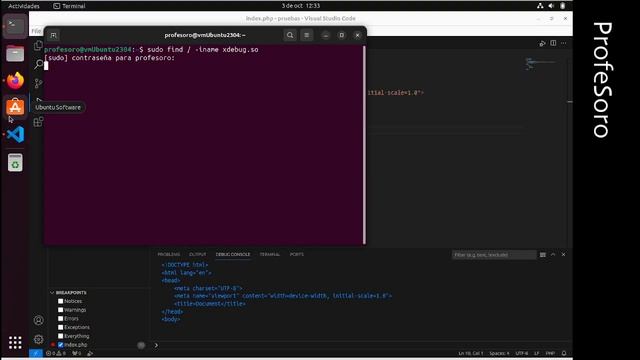The height and width of the screenshot is (360, 640).
Task: Open VS Code Extensions view
Action: (x=38, y=122)
